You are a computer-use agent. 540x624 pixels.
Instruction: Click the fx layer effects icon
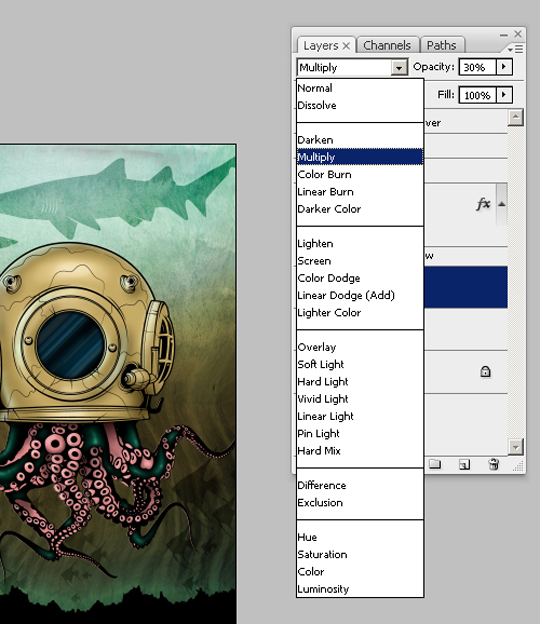pyautogui.click(x=483, y=204)
